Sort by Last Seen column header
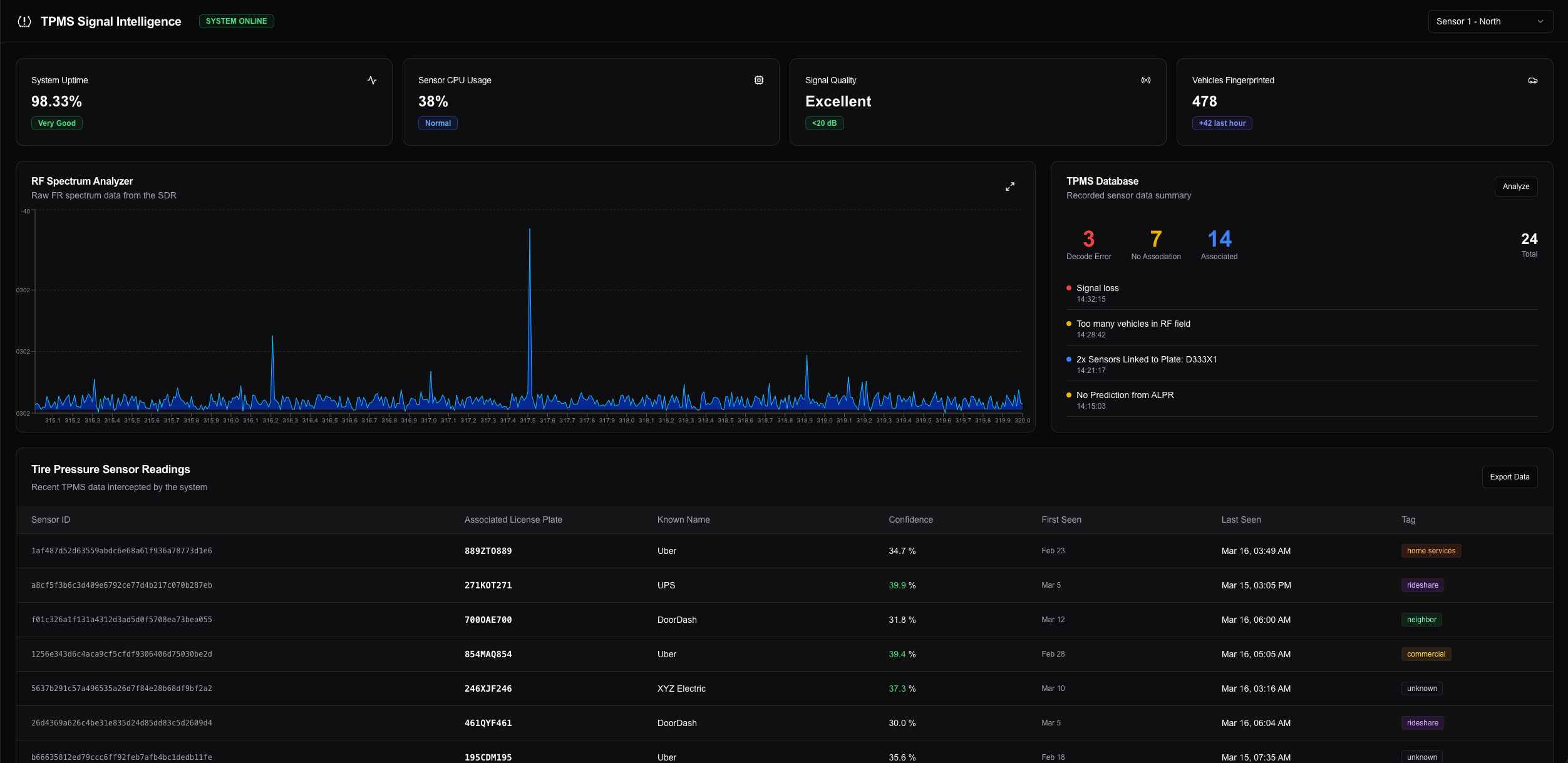 [1240, 520]
